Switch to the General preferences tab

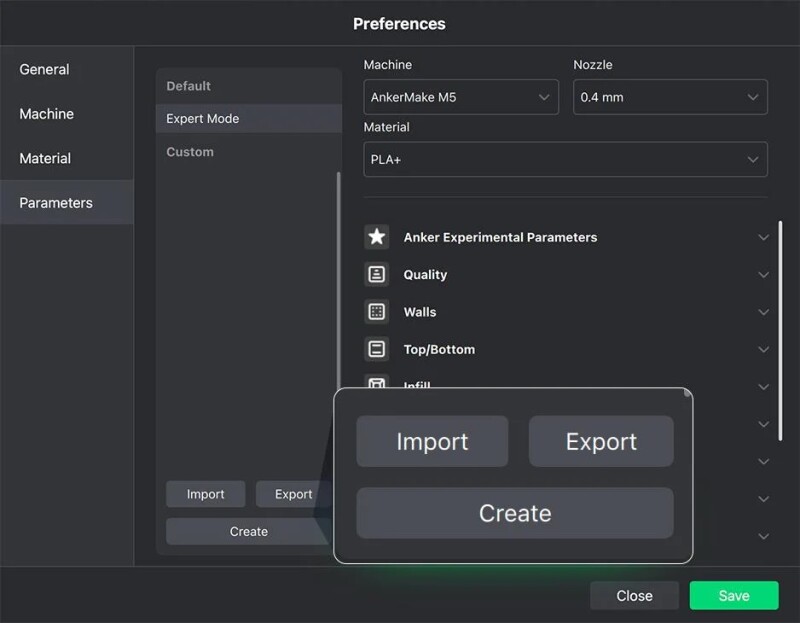coord(67,69)
